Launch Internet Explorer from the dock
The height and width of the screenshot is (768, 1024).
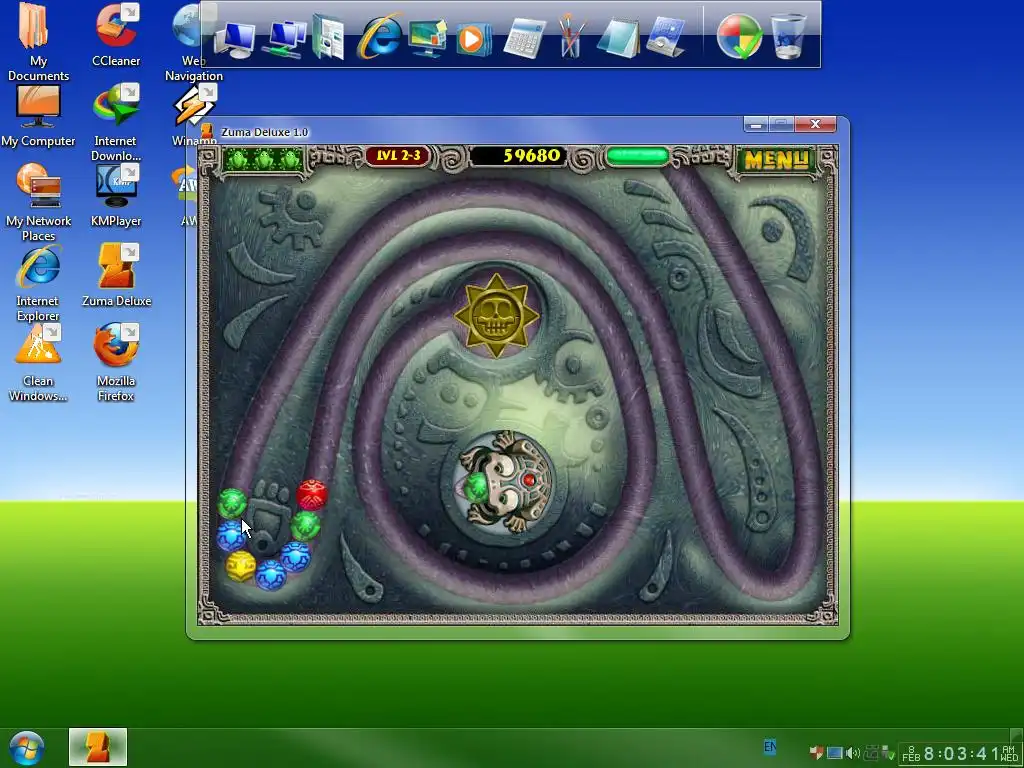378,37
